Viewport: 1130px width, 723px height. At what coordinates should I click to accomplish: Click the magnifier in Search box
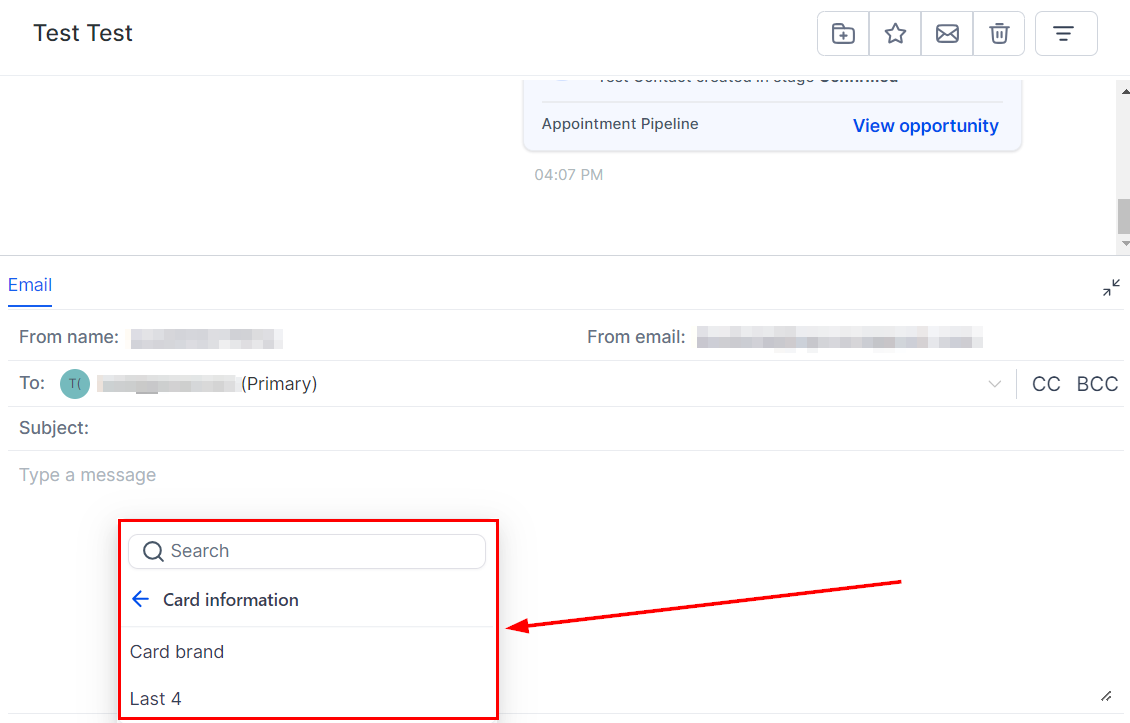click(x=153, y=551)
